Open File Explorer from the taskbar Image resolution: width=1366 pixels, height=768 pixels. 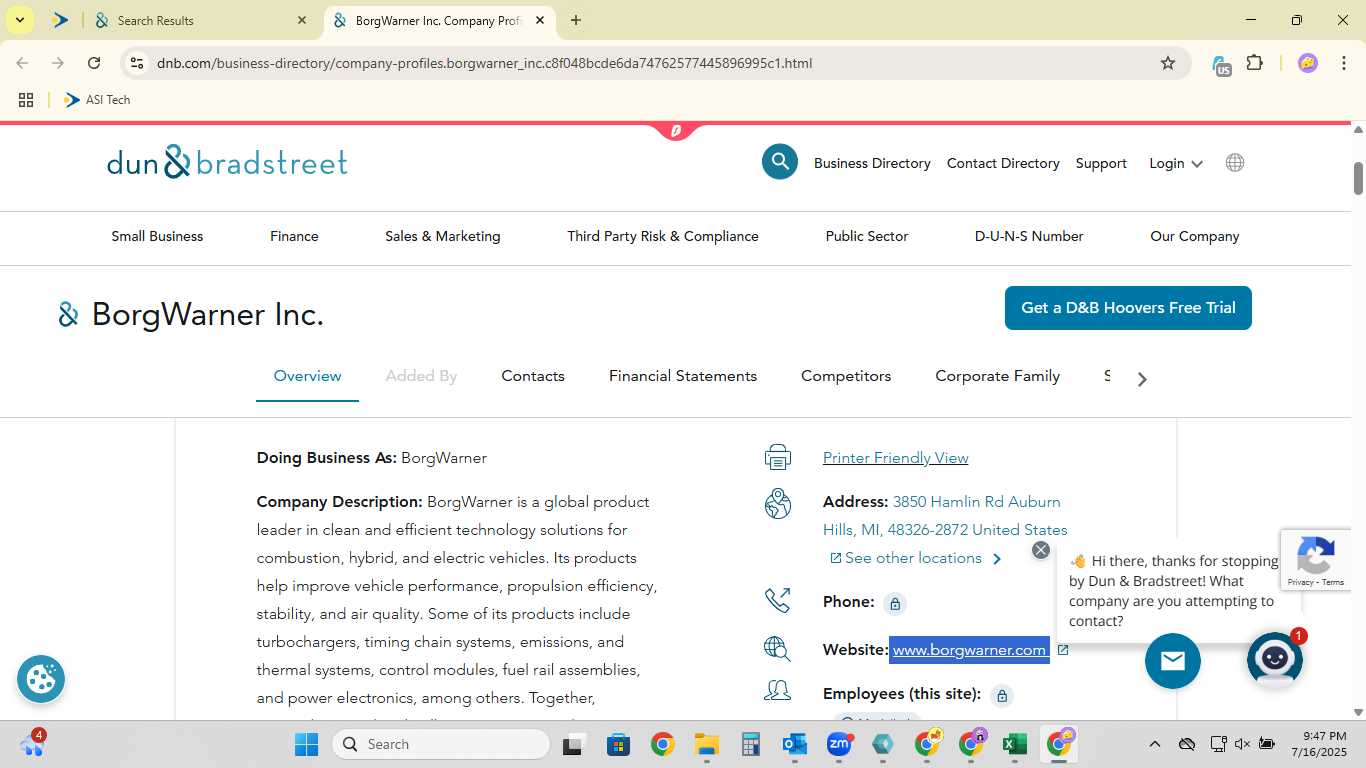click(707, 744)
